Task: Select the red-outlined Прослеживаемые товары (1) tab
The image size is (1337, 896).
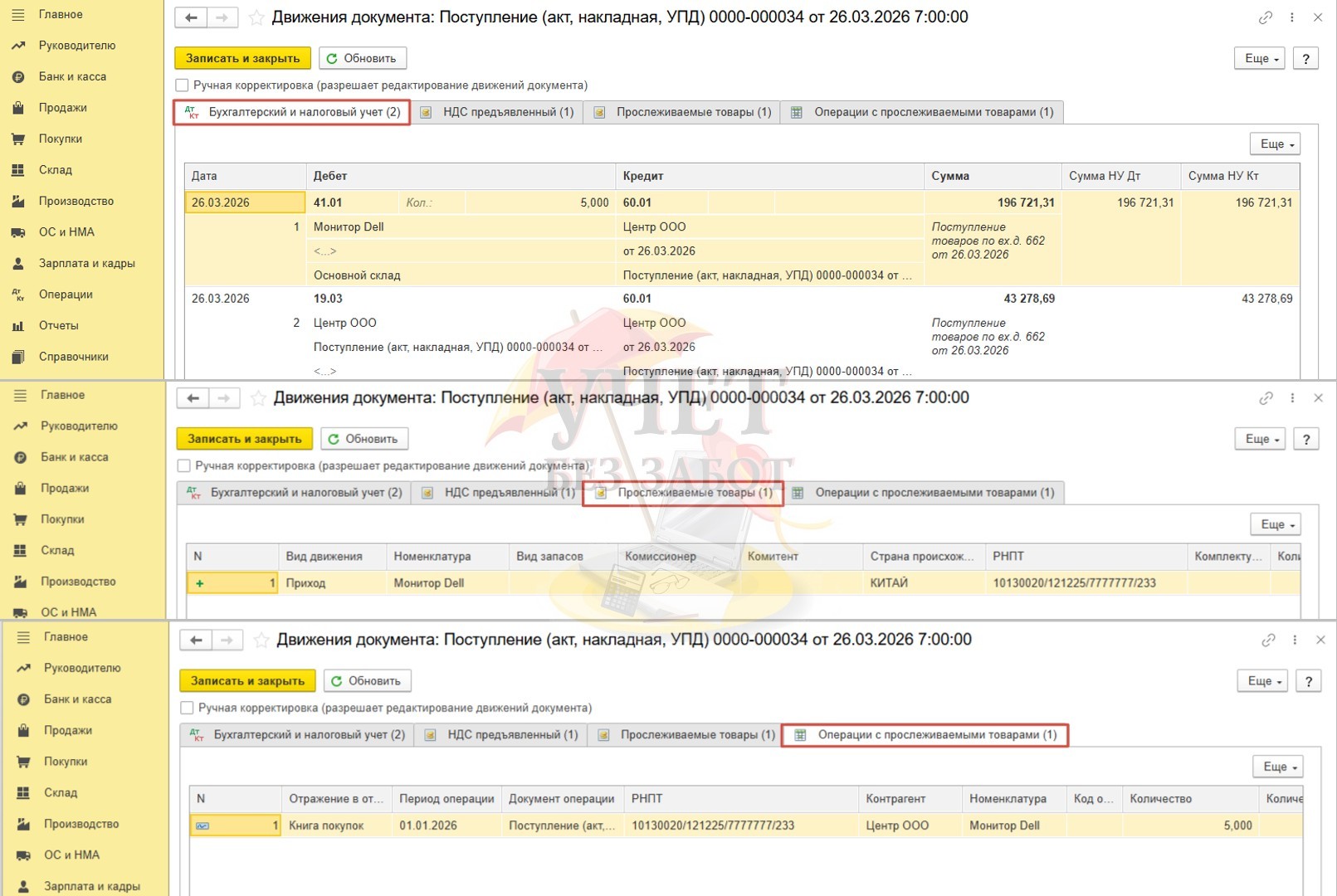Action: pyautogui.click(x=684, y=493)
